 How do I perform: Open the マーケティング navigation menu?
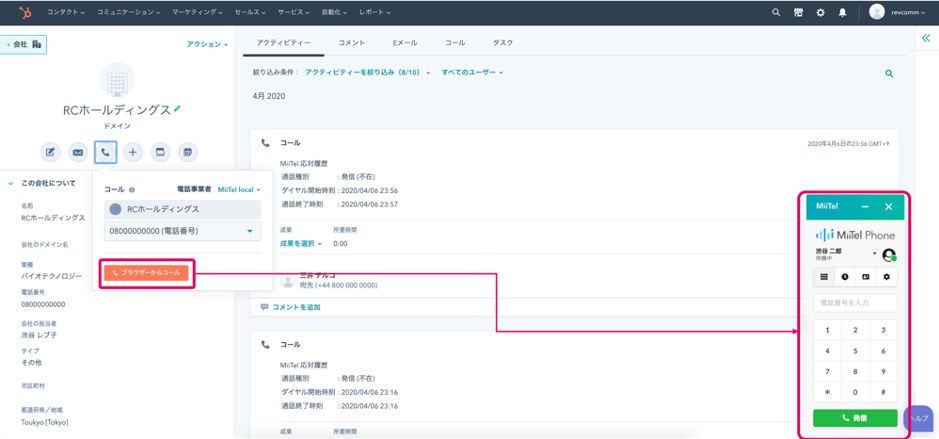tap(198, 12)
